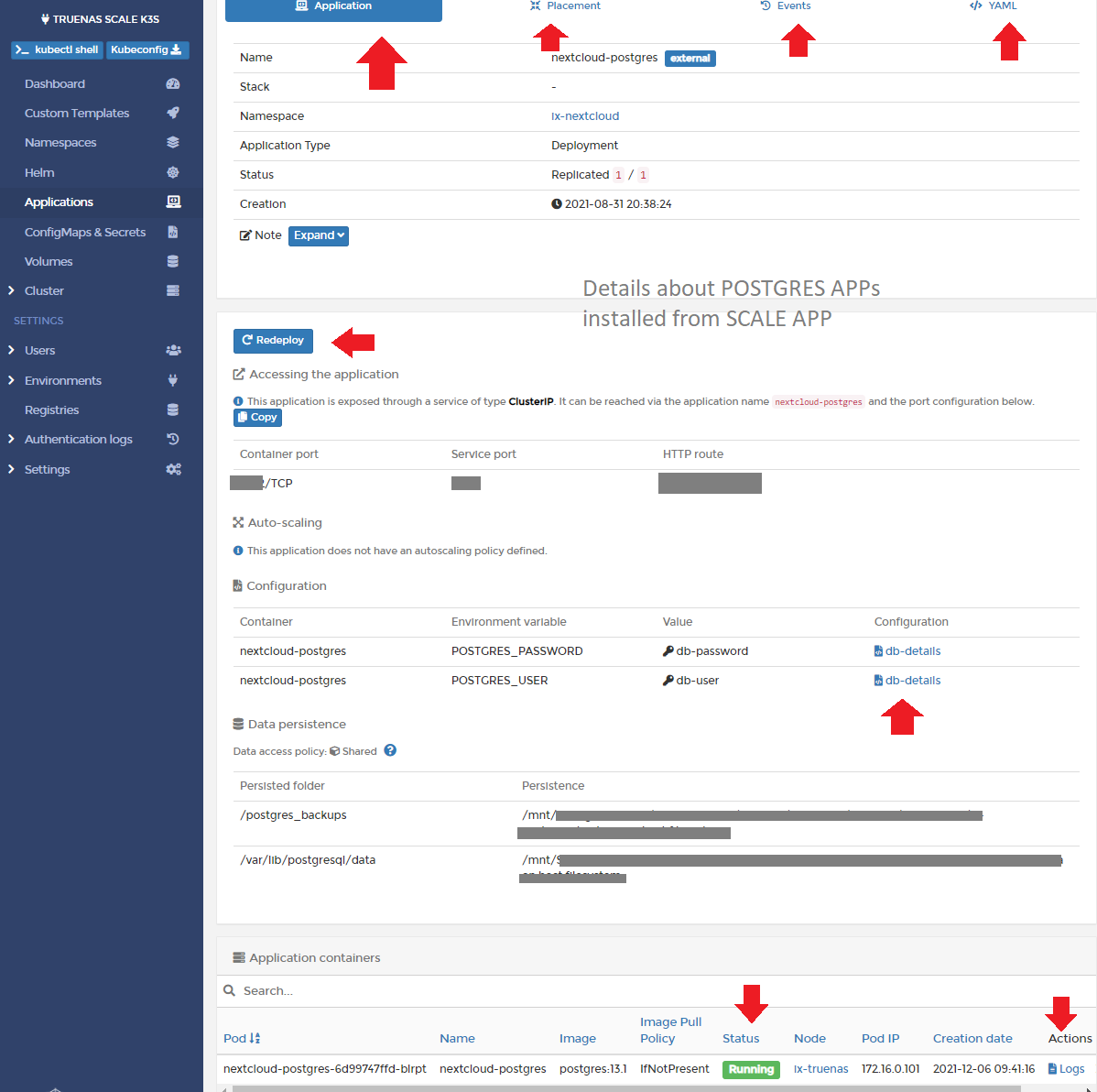Click the Dashboard gauge icon
The height and width of the screenshot is (1092, 1097).
pyautogui.click(x=173, y=84)
